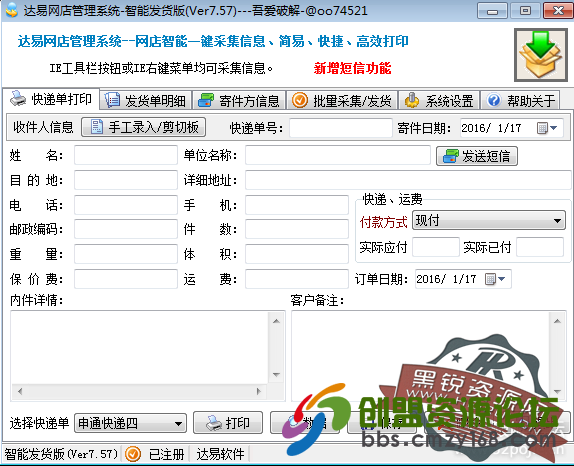
Task: Click the 已注册 status icon in status bar
Action: (x=133, y=454)
